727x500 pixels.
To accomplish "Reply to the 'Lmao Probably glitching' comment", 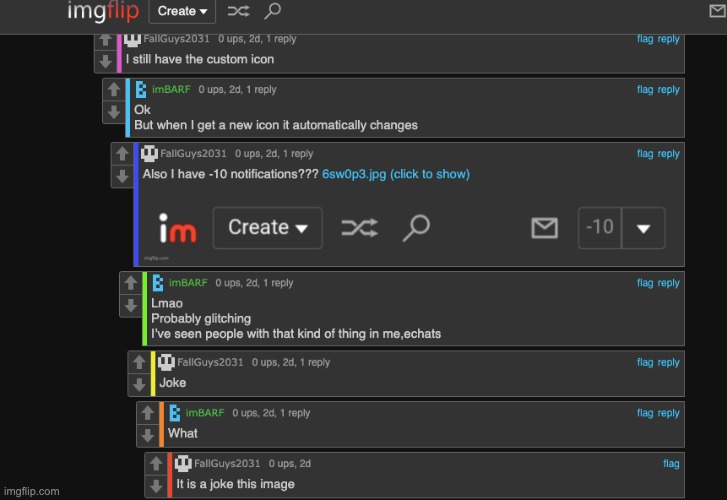I will coord(668,283).
